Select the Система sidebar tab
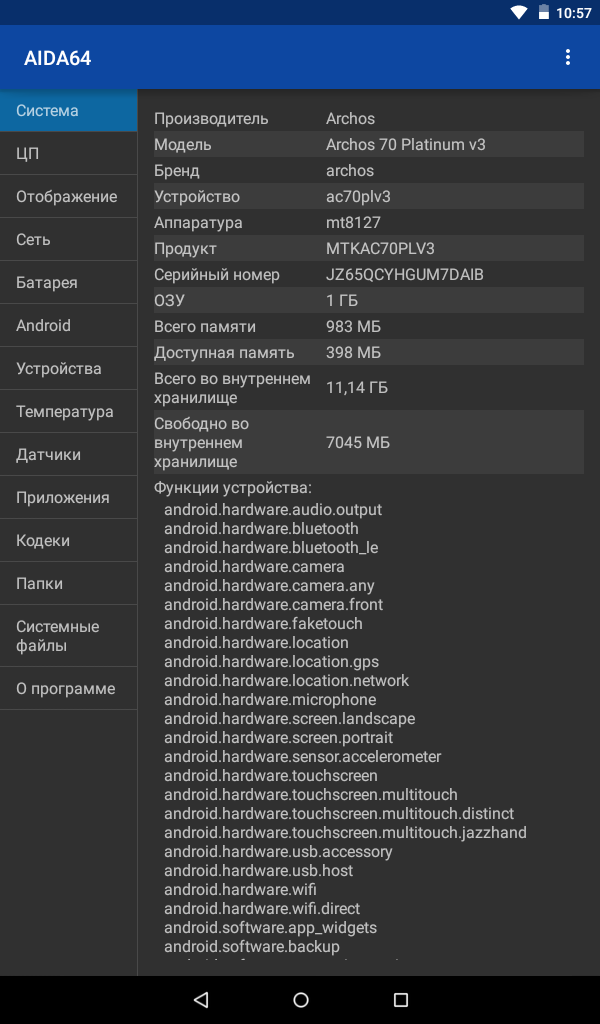Image resolution: width=600 pixels, height=1024 pixels. [69, 110]
